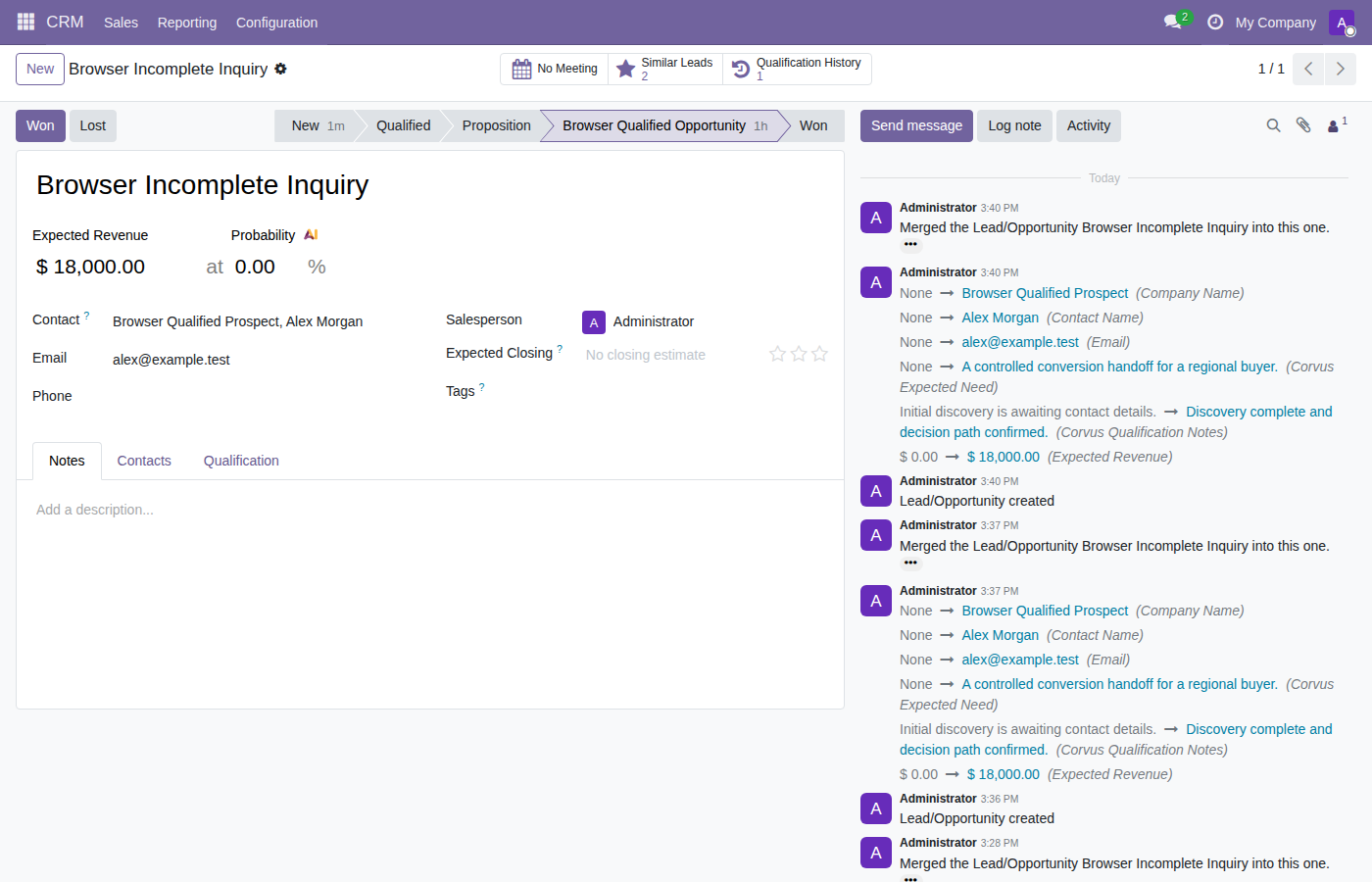Open the No Meeting calendar button
This screenshot has height=882, width=1372.
pos(555,69)
